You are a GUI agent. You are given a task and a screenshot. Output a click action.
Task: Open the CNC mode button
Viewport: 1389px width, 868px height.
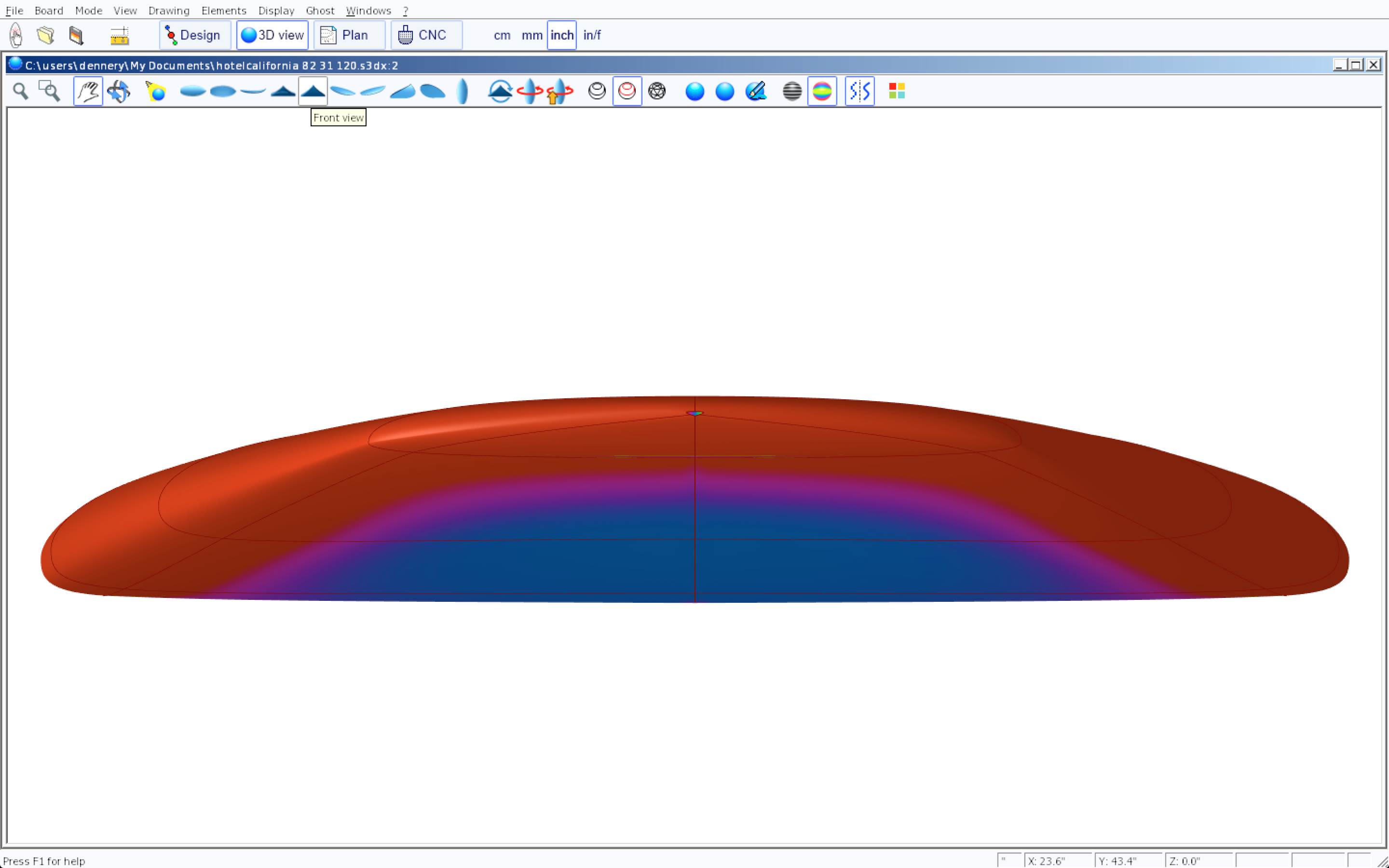(426, 35)
